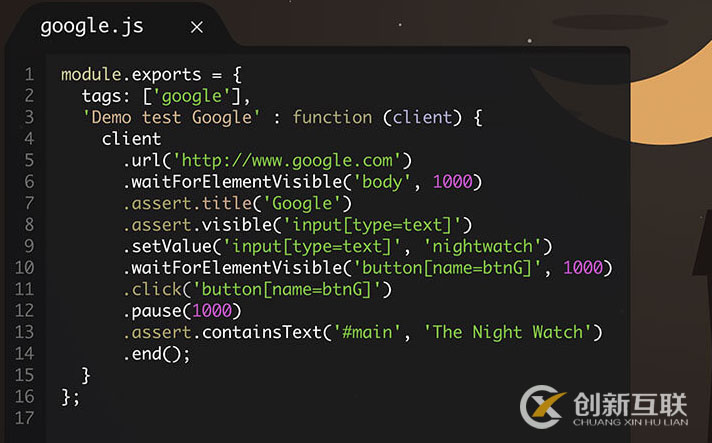Click .assert on the title line
This screenshot has width=712, height=443.
pyautogui.click(x=157, y=203)
